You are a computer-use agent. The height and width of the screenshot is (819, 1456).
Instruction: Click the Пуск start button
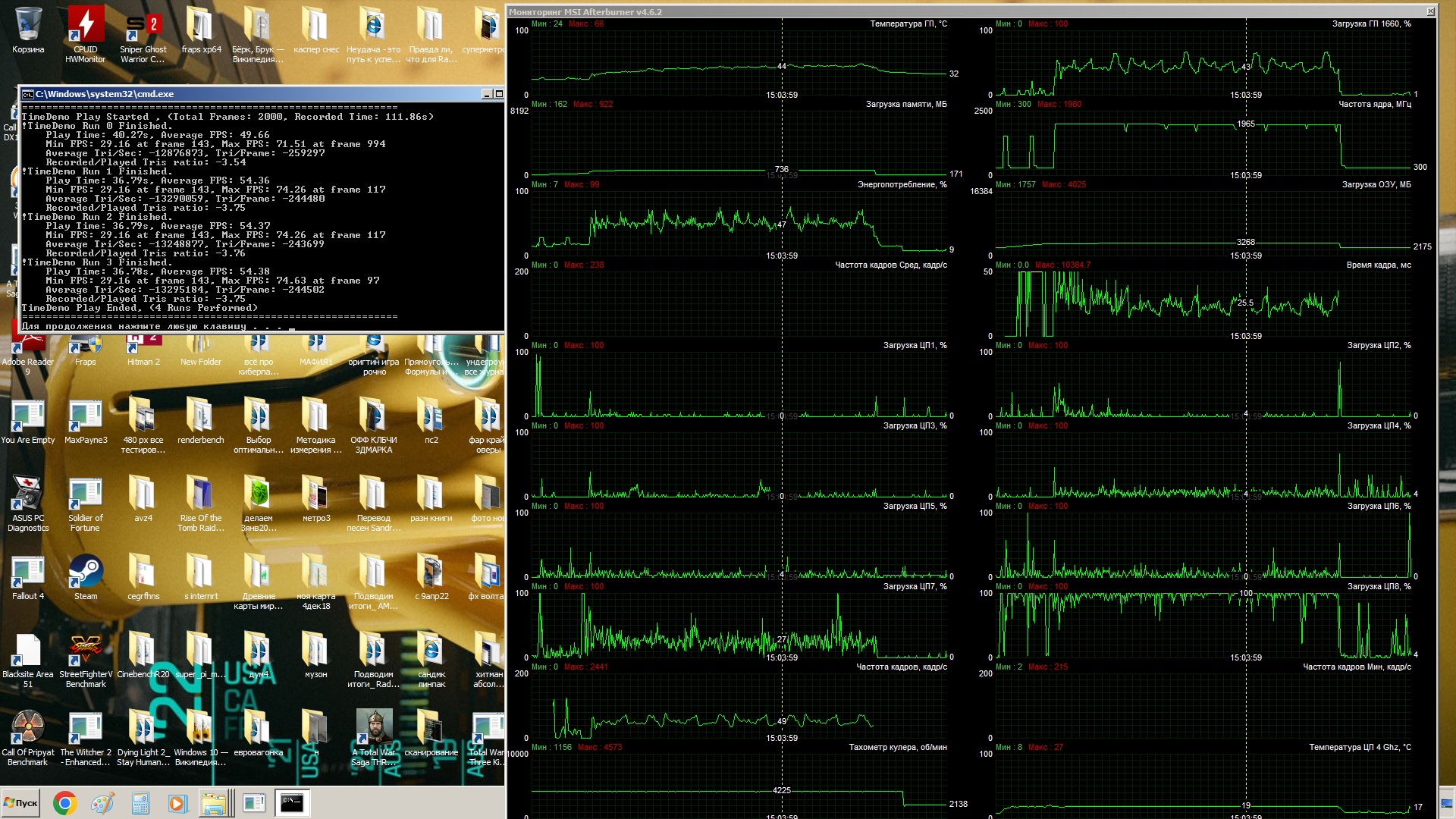click(x=21, y=803)
